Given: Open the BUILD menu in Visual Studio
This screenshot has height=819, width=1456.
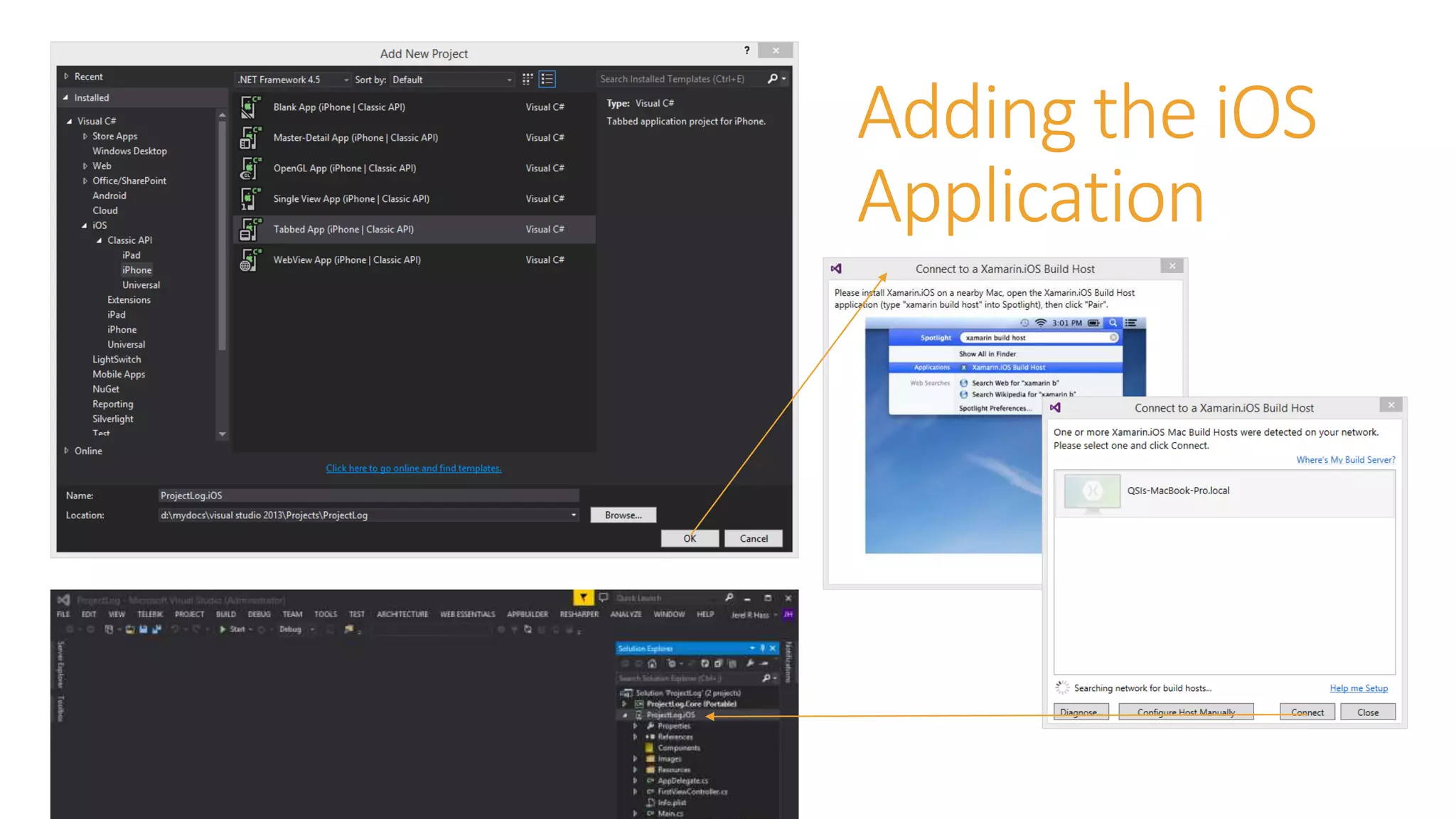Looking at the screenshot, I should (x=226, y=614).
